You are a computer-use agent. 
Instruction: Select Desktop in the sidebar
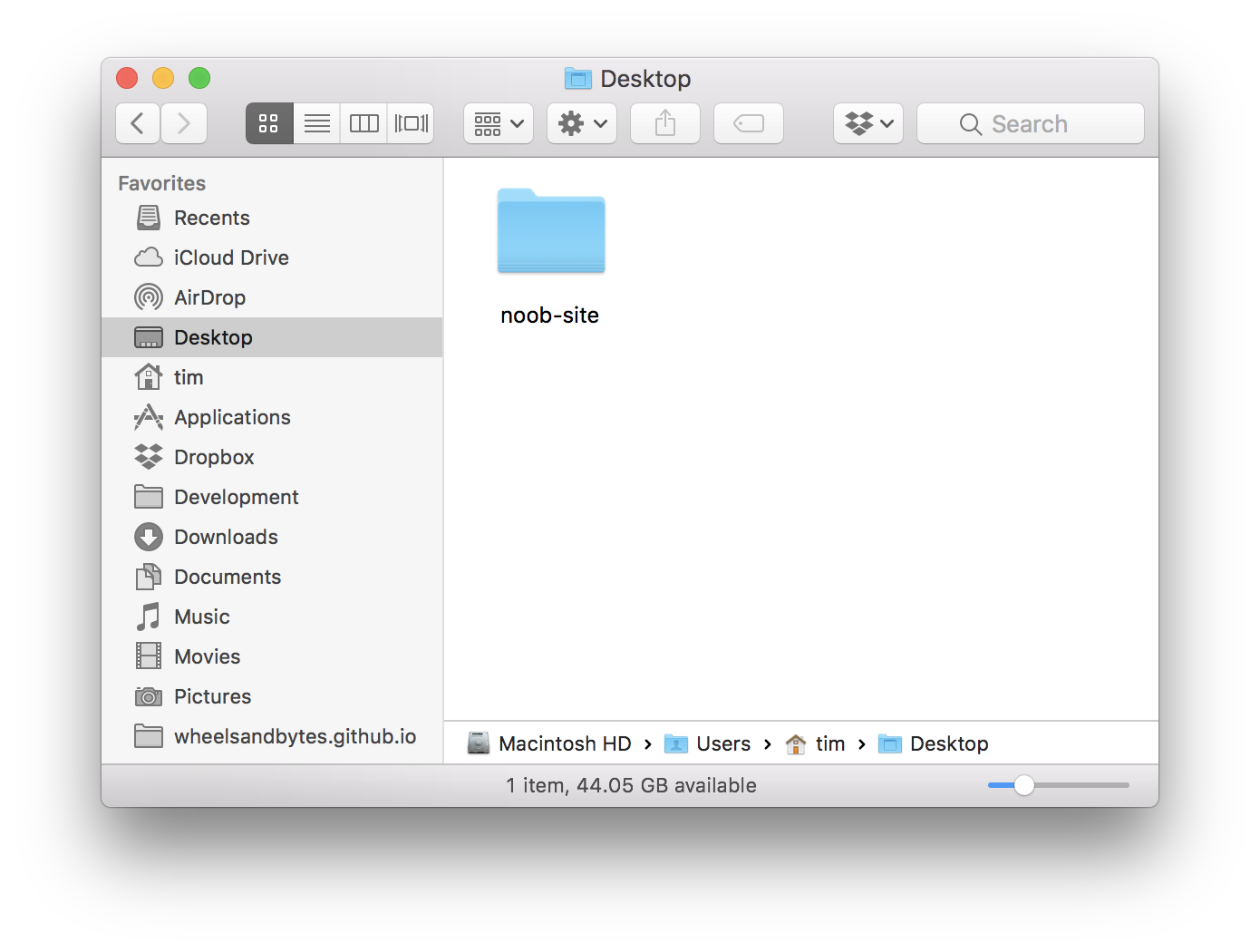pyautogui.click(x=213, y=337)
